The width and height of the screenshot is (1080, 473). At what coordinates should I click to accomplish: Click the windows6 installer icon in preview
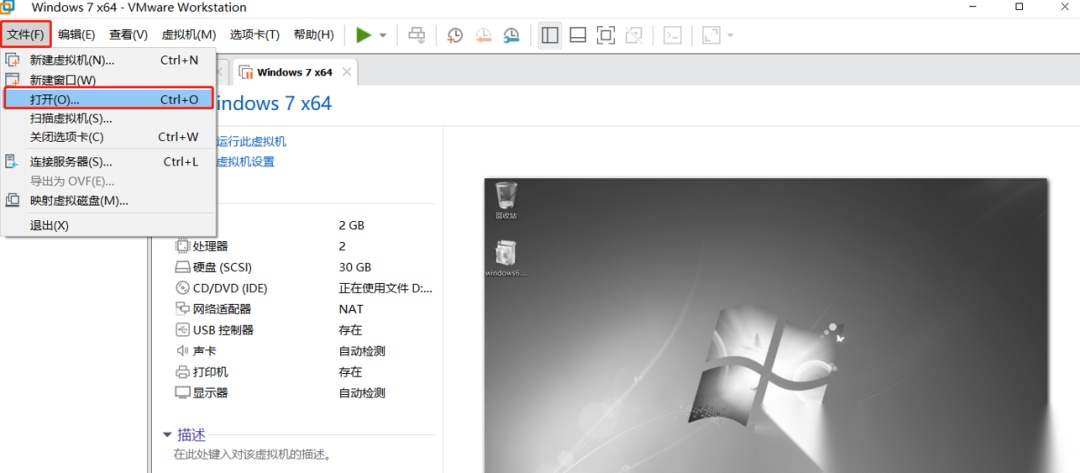(x=506, y=258)
